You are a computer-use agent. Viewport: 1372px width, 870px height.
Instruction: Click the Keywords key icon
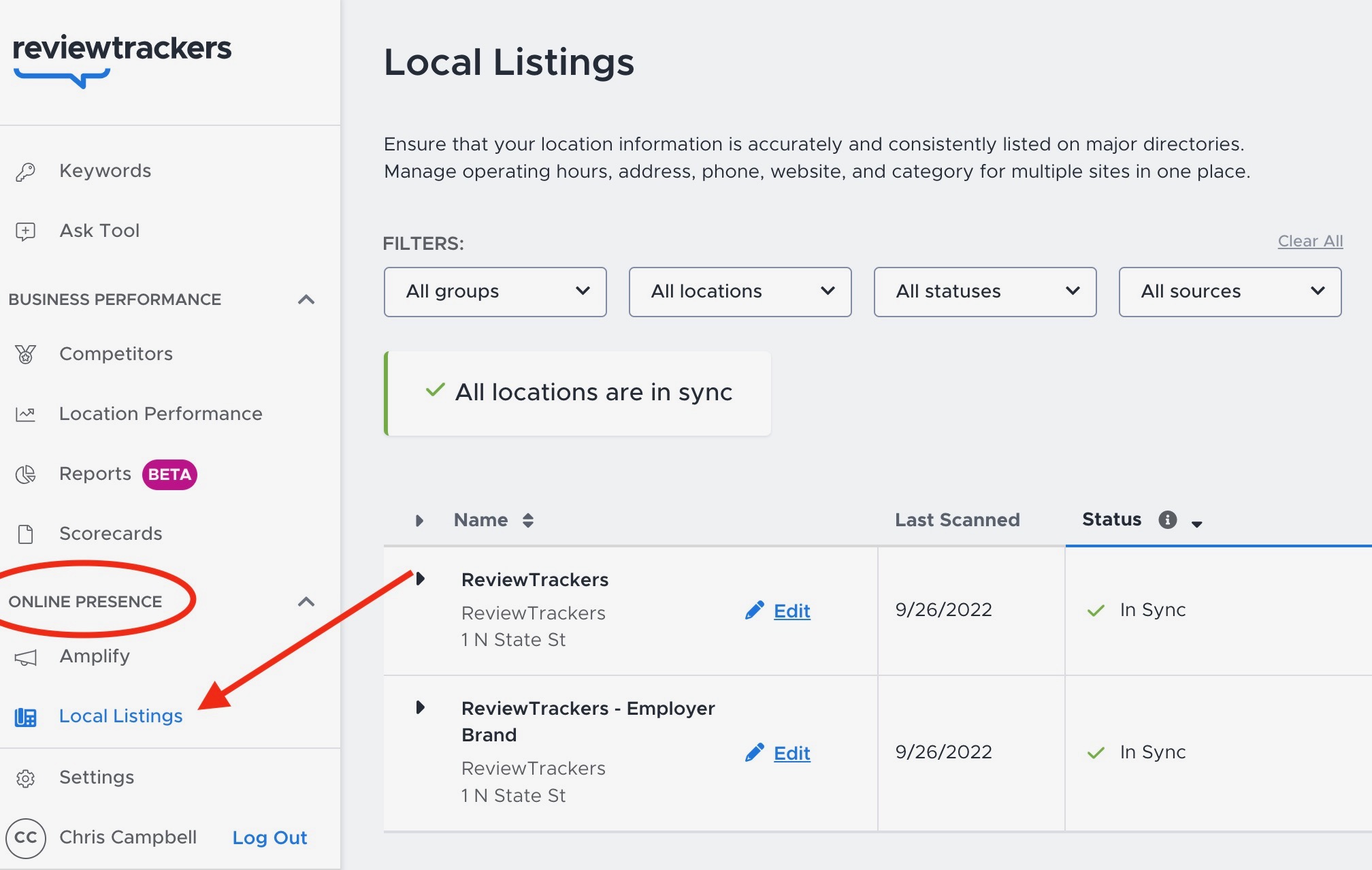pos(26,172)
